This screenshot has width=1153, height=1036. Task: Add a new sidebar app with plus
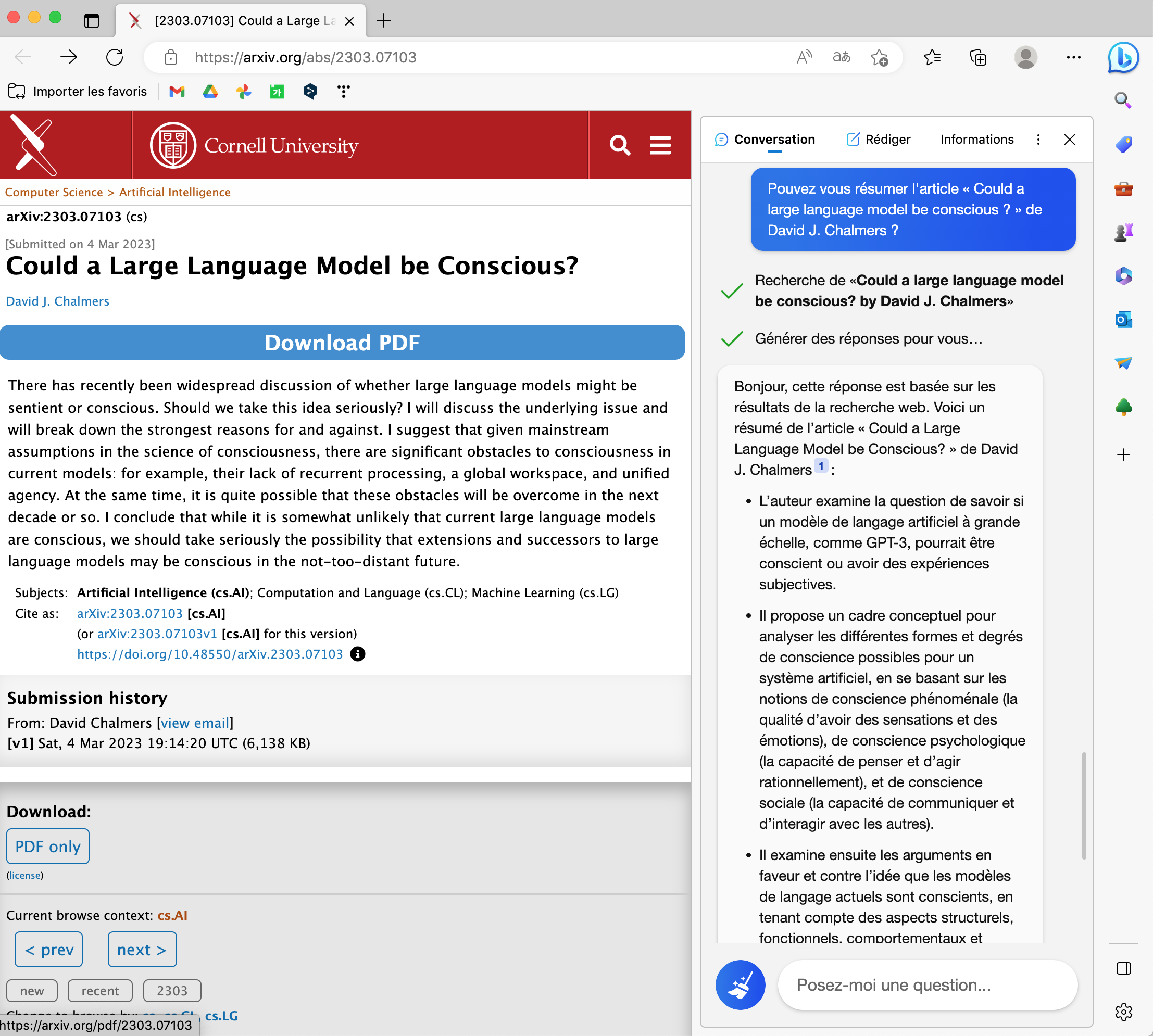[x=1123, y=455]
